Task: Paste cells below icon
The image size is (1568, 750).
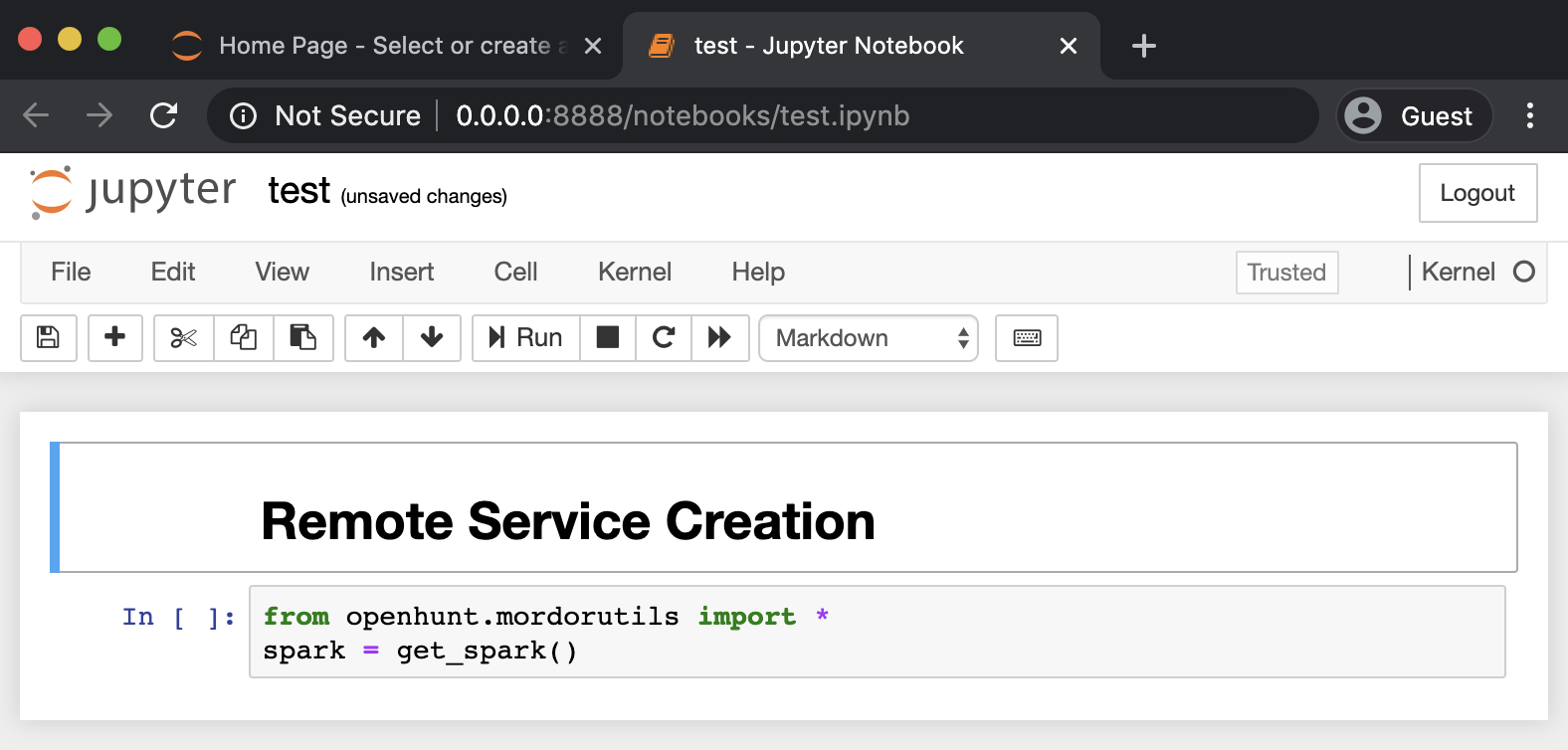Action: [x=303, y=338]
